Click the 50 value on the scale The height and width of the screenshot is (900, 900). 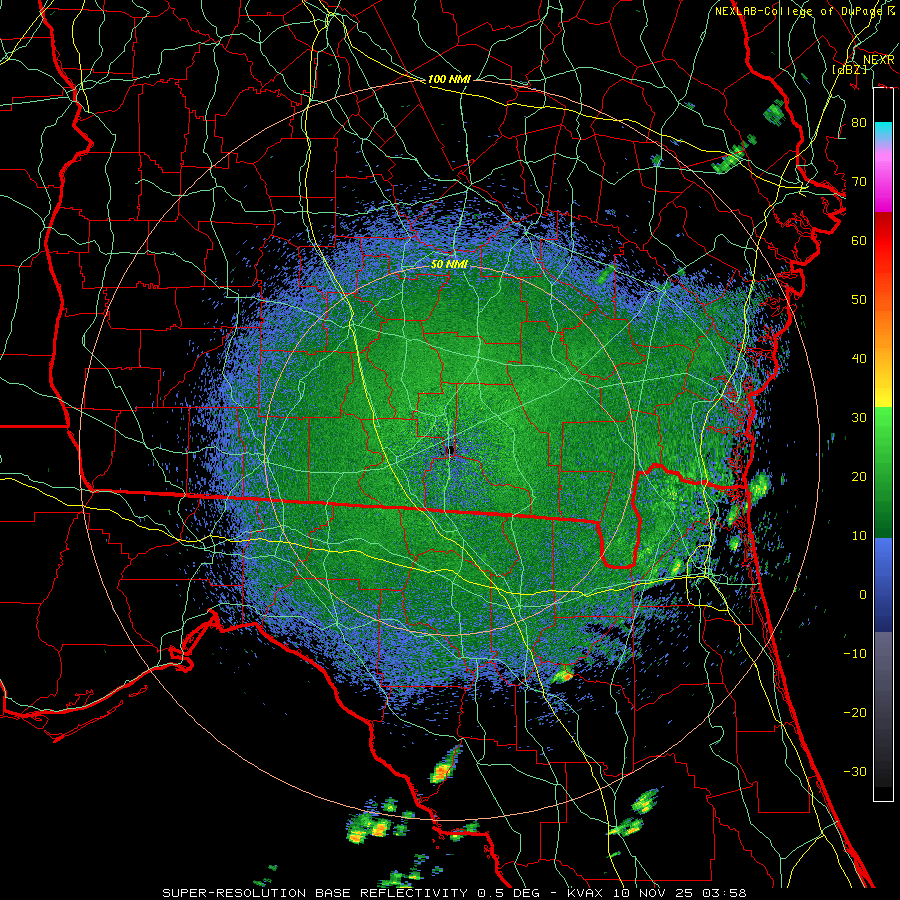(x=859, y=300)
